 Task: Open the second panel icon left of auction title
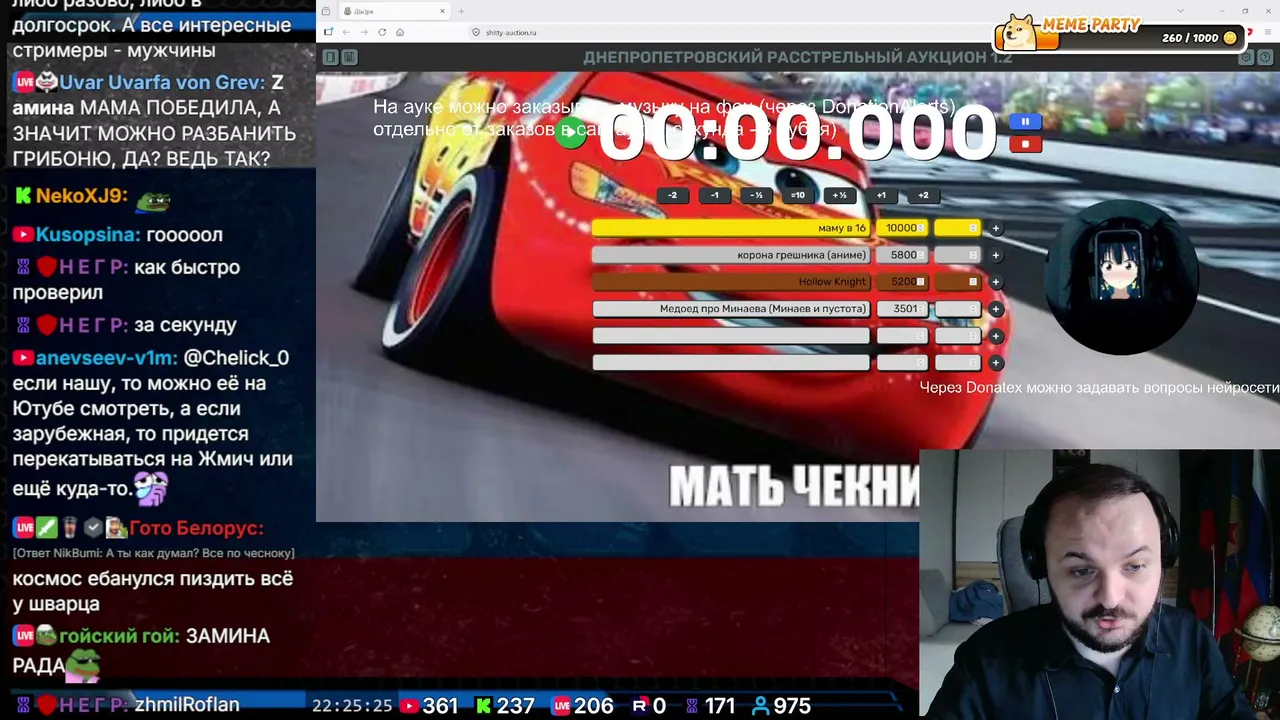[x=349, y=57]
